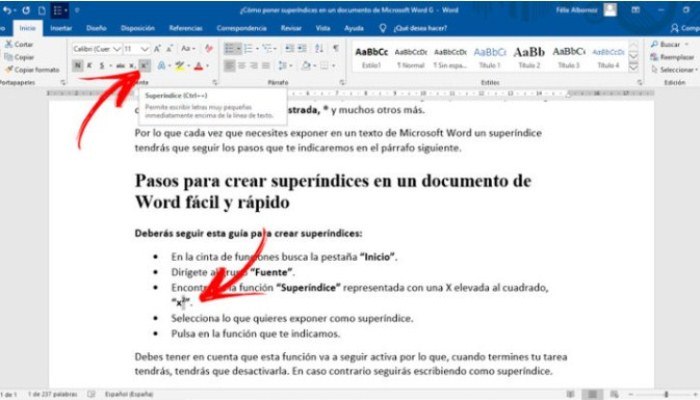Click the bullets list button
This screenshot has width=700, height=400.
pyautogui.click(x=229, y=48)
